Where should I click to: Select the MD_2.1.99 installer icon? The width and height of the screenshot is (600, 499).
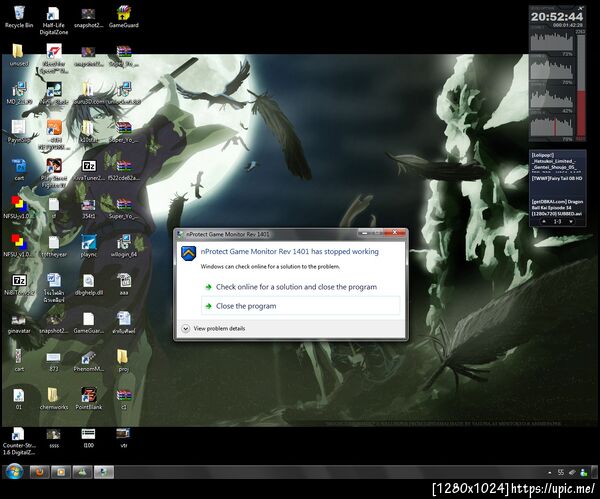pos(19,93)
